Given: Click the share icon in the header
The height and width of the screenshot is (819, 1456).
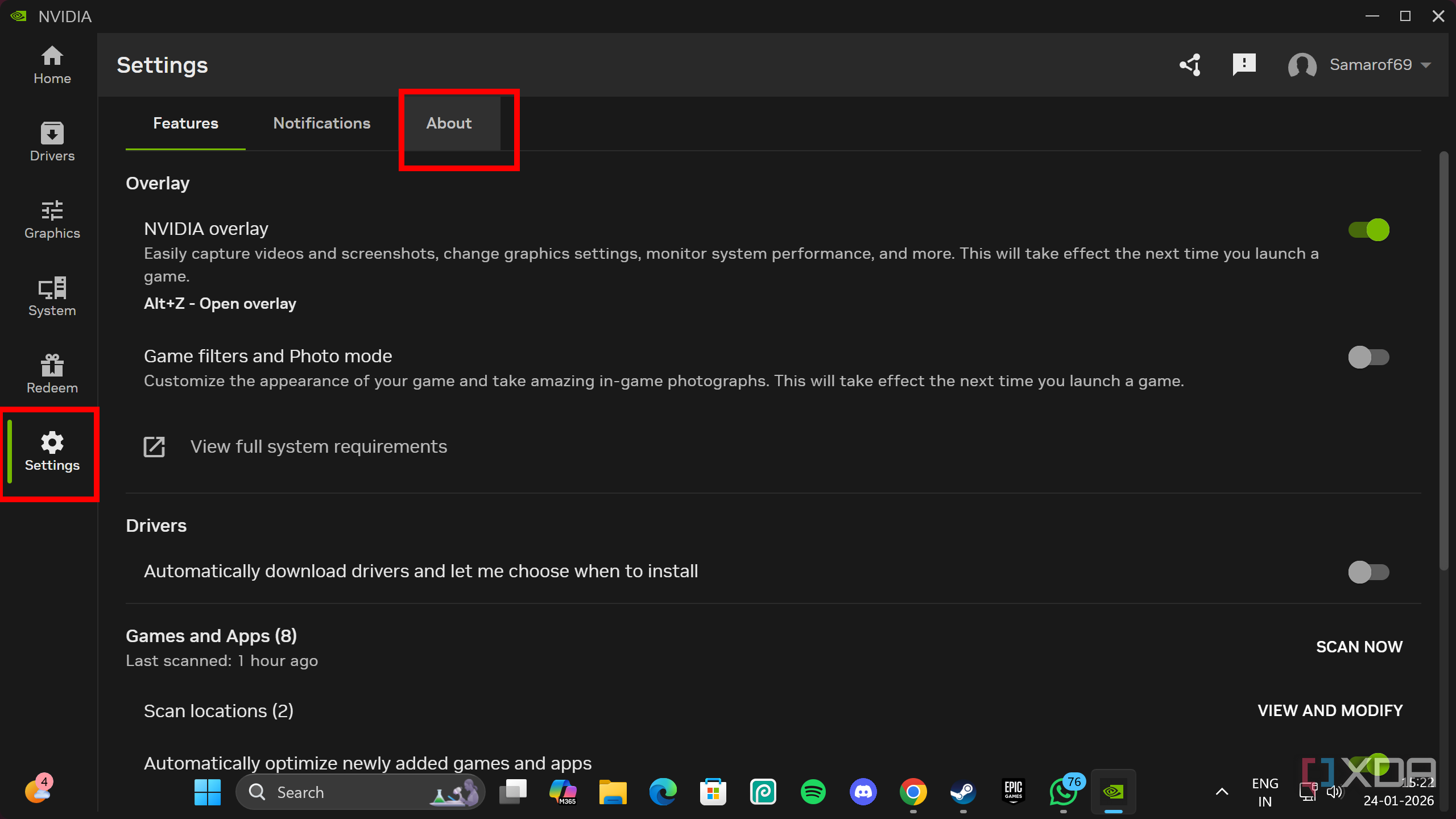Looking at the screenshot, I should pyautogui.click(x=1190, y=65).
